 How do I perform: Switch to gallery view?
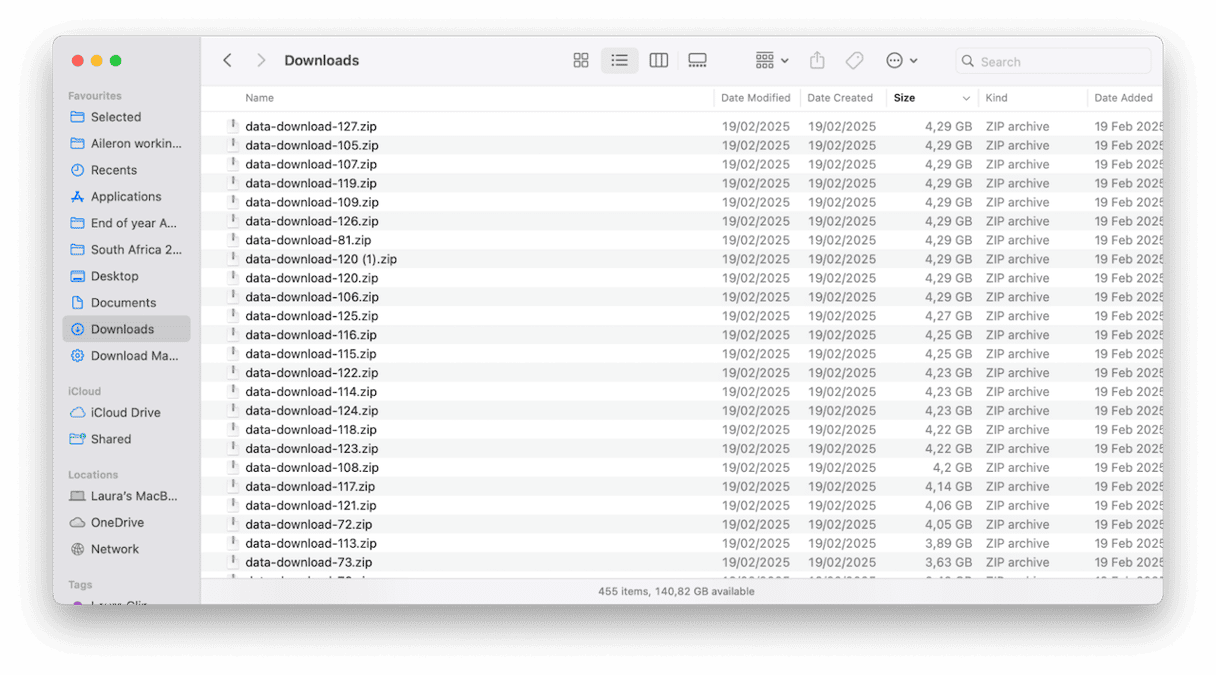click(x=698, y=61)
